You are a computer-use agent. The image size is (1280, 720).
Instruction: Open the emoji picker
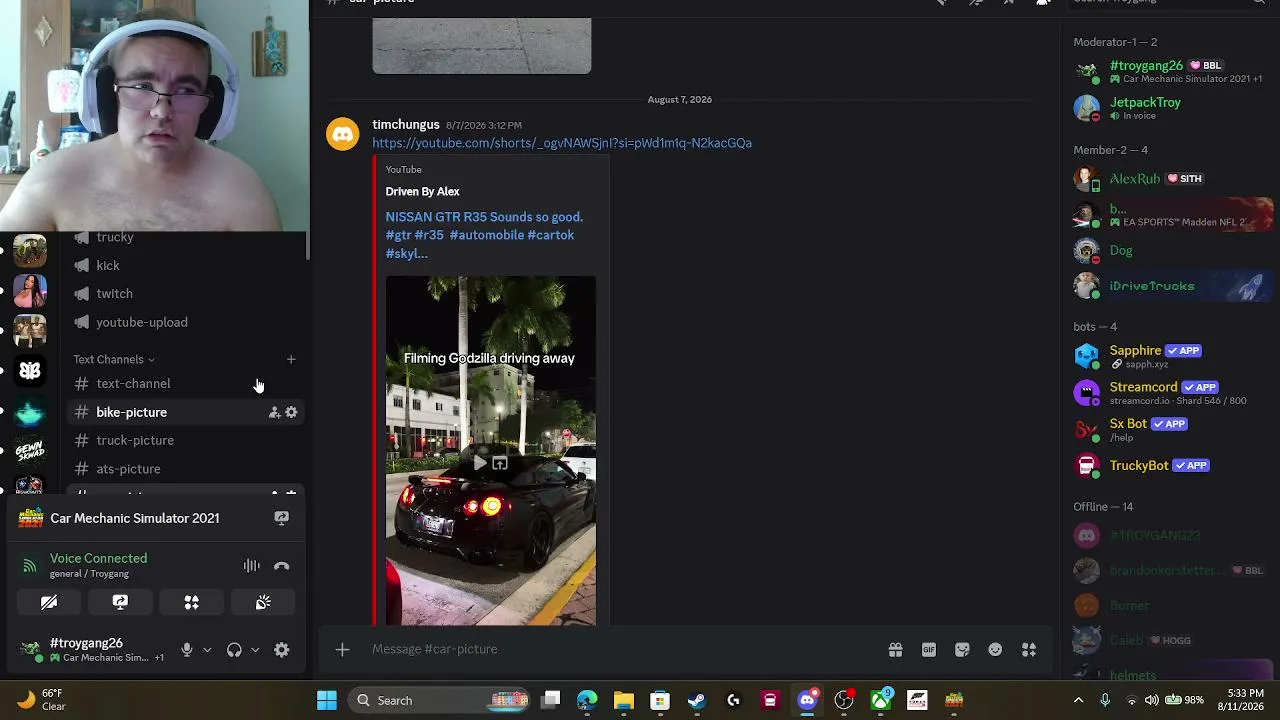point(995,650)
